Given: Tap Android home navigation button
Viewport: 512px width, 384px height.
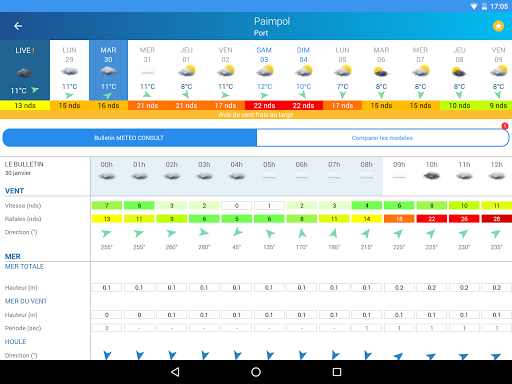Looking at the screenshot, I should (x=256, y=372).
